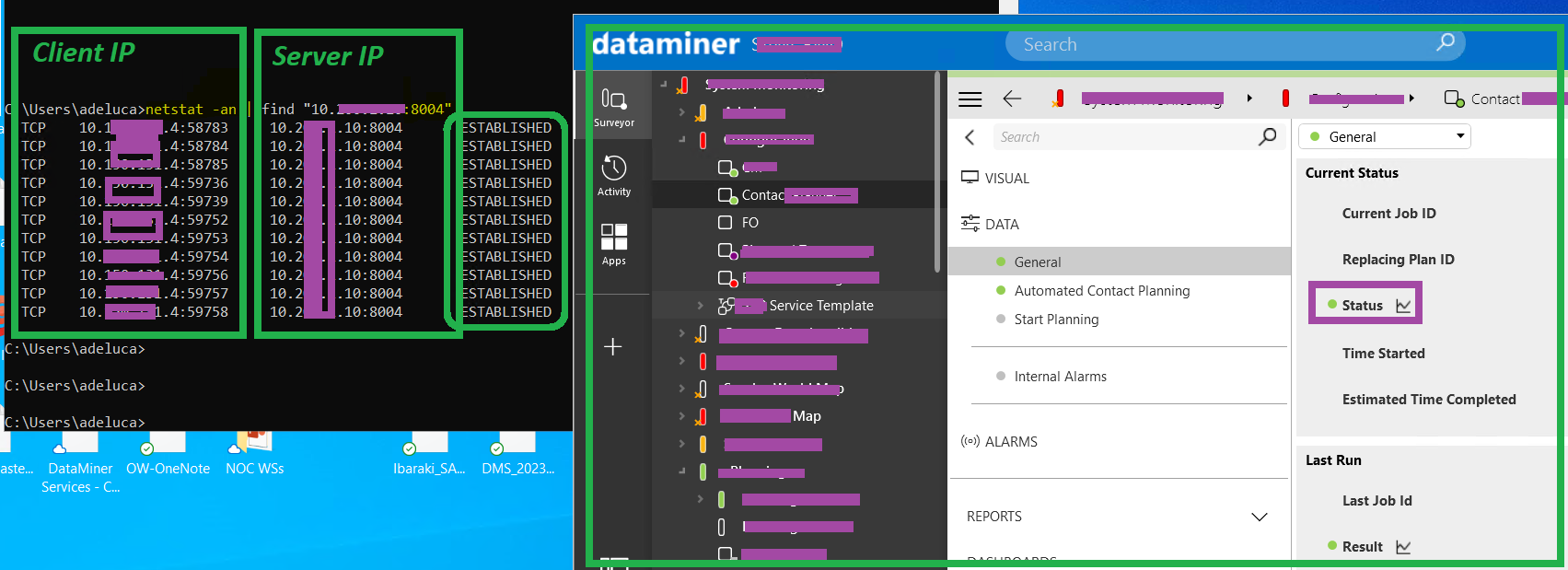Click the element icon of FO in Surveyor tree
Screen dimensions: 1568x570
coord(726,222)
